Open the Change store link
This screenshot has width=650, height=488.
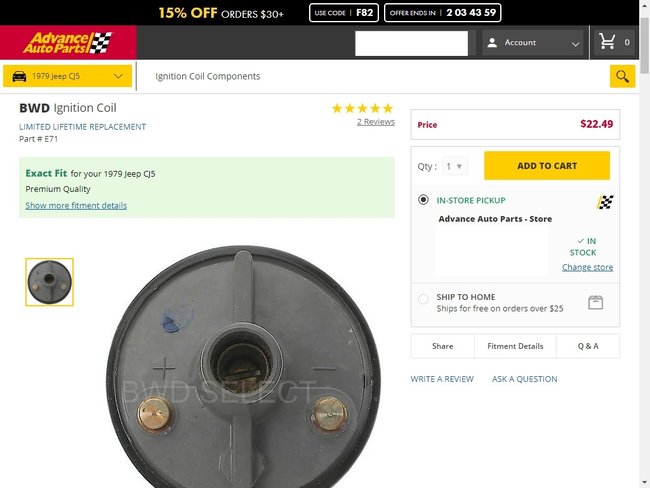587,267
